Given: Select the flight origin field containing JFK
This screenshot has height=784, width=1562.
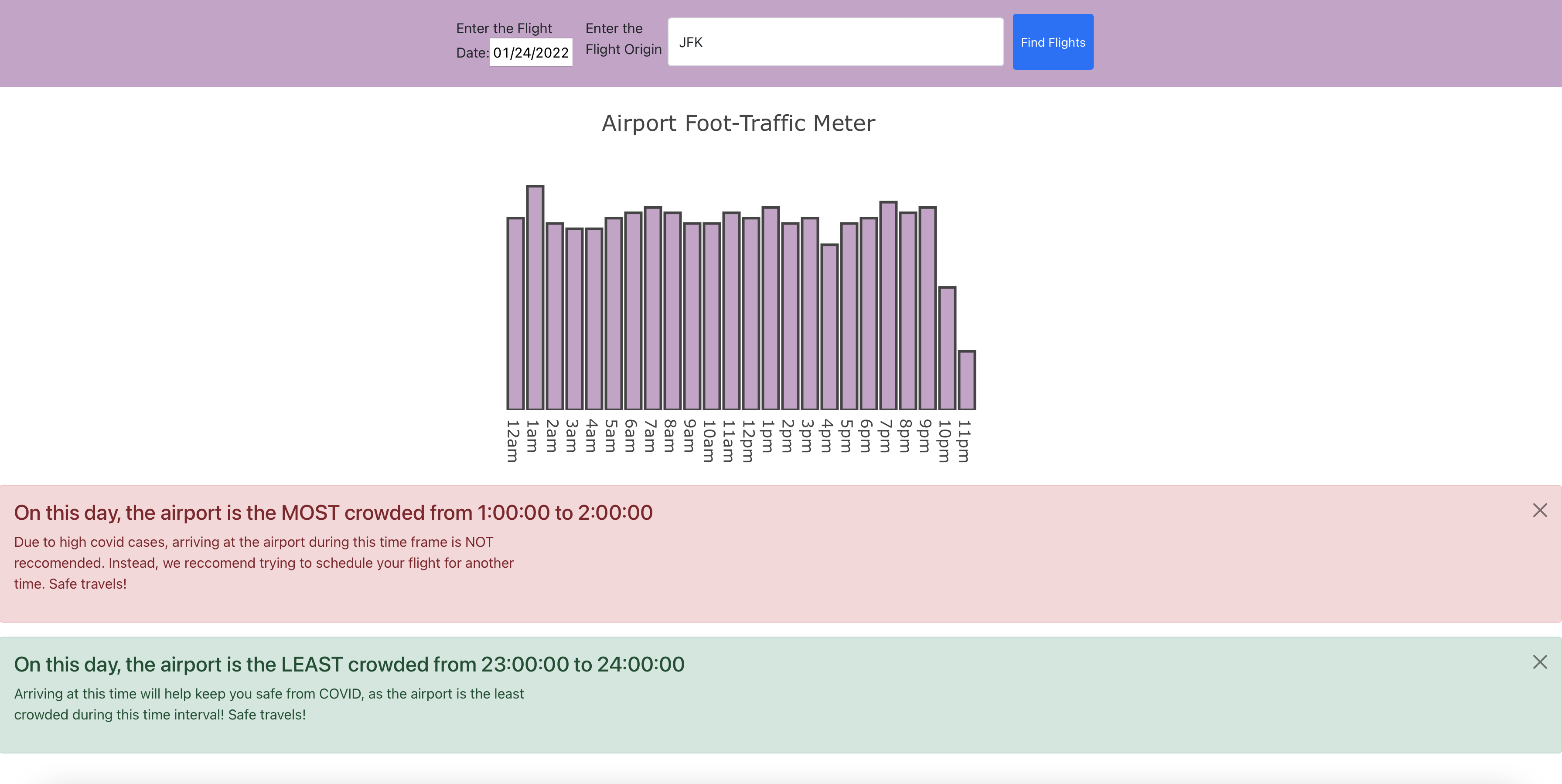Looking at the screenshot, I should (836, 41).
